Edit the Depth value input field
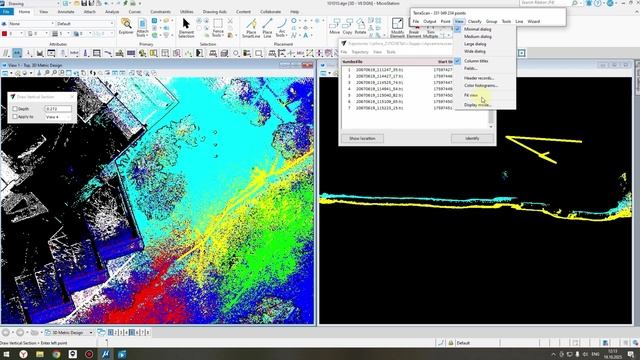Image resolution: width=640 pixels, height=360 pixels. point(58,109)
